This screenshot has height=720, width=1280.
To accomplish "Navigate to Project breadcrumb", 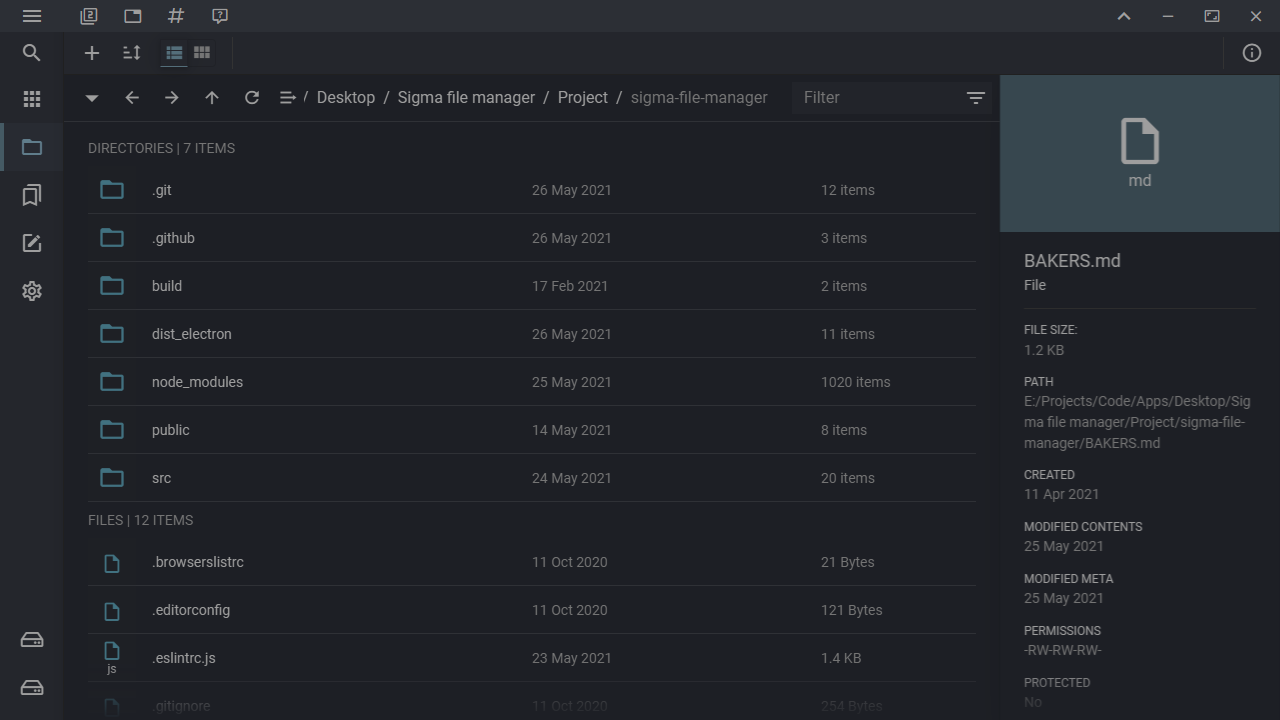I will point(583,97).
